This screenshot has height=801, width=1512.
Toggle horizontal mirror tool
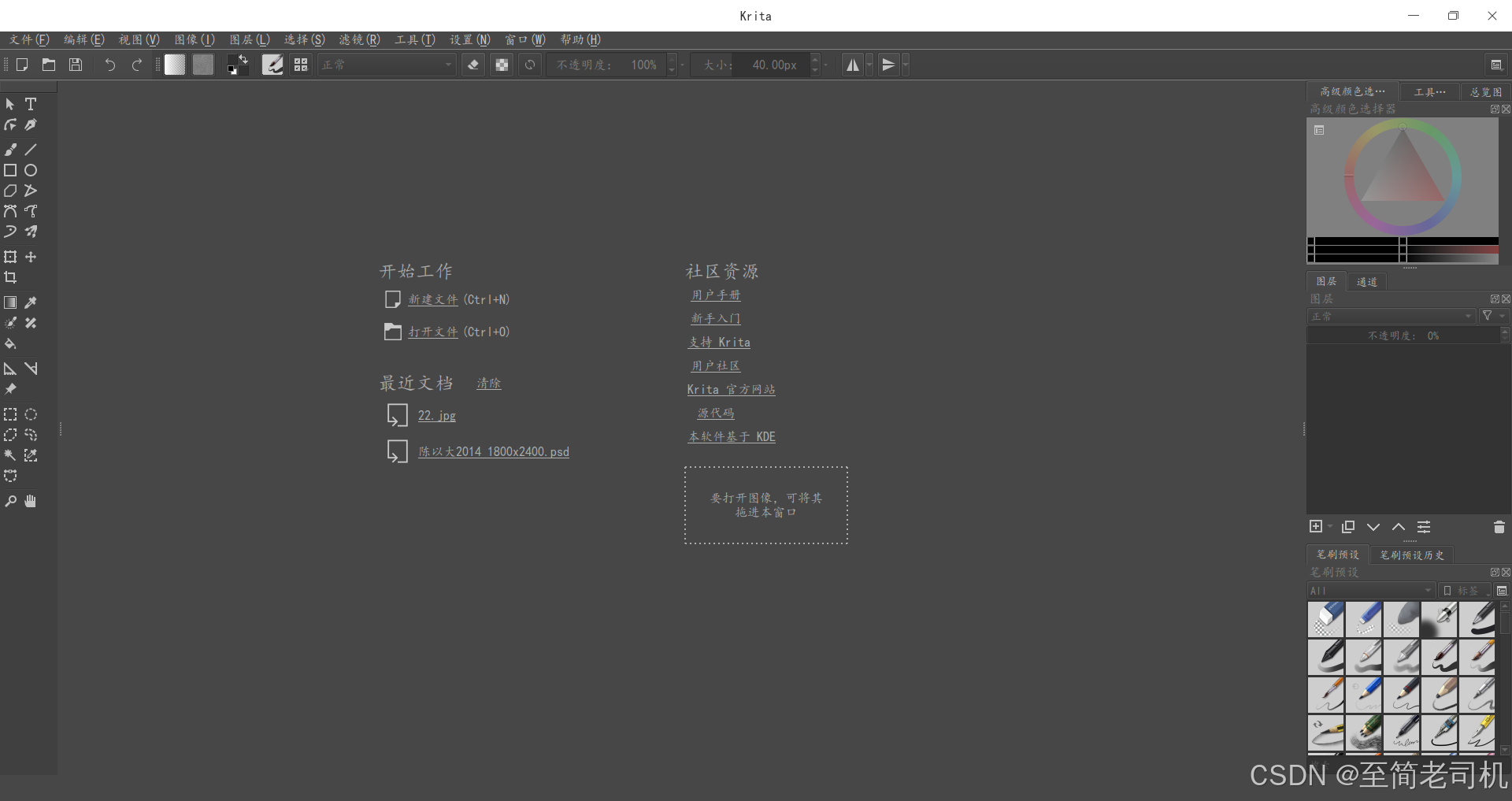pyautogui.click(x=852, y=65)
